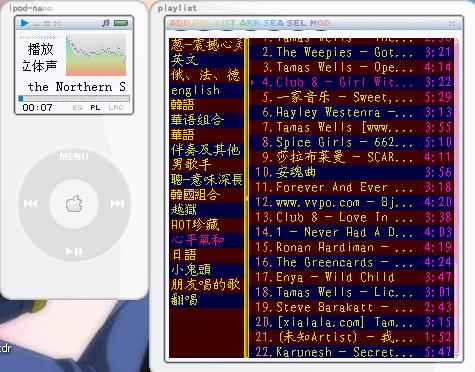Select track 12 www.vvpo.com
This screenshot has width=475, height=372.
point(352,202)
